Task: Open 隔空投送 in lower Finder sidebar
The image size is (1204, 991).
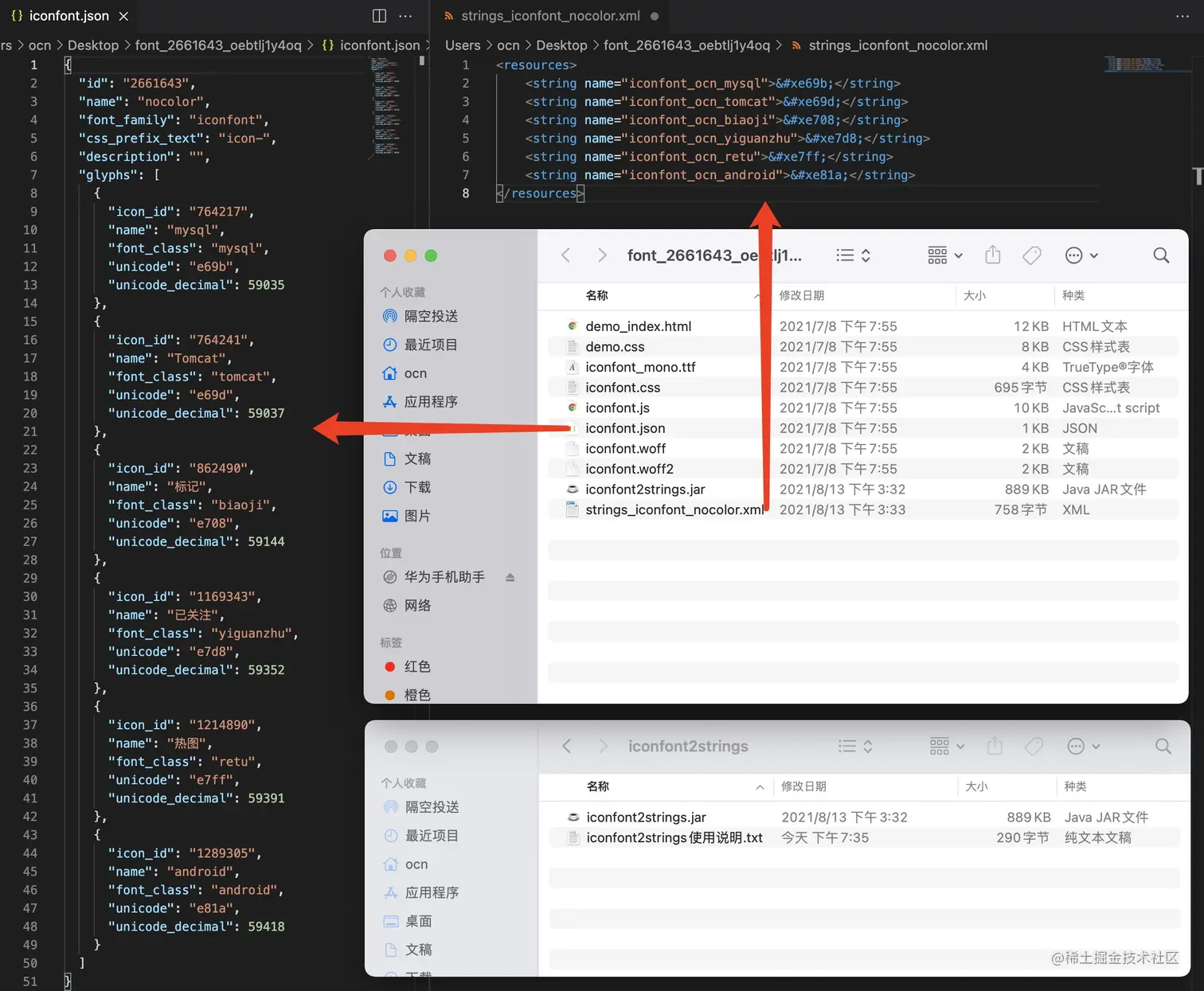Action: pyautogui.click(x=421, y=807)
